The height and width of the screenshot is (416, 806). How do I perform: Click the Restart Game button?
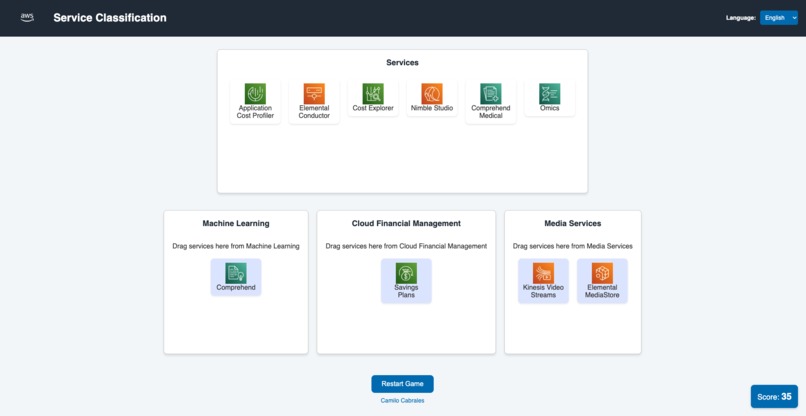pyautogui.click(x=402, y=384)
